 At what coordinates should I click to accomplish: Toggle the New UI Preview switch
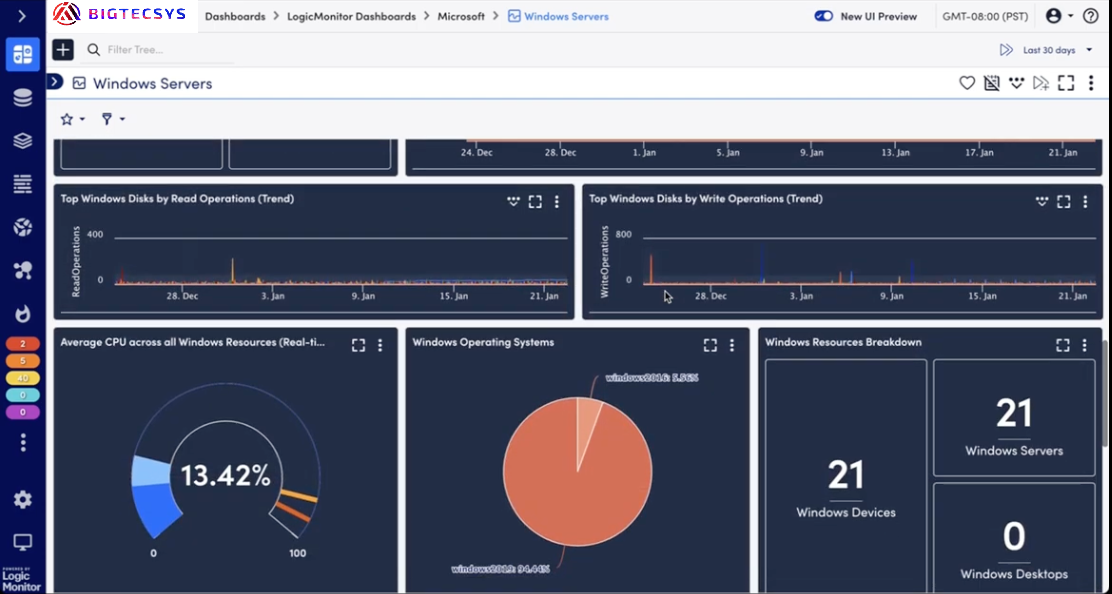[823, 16]
